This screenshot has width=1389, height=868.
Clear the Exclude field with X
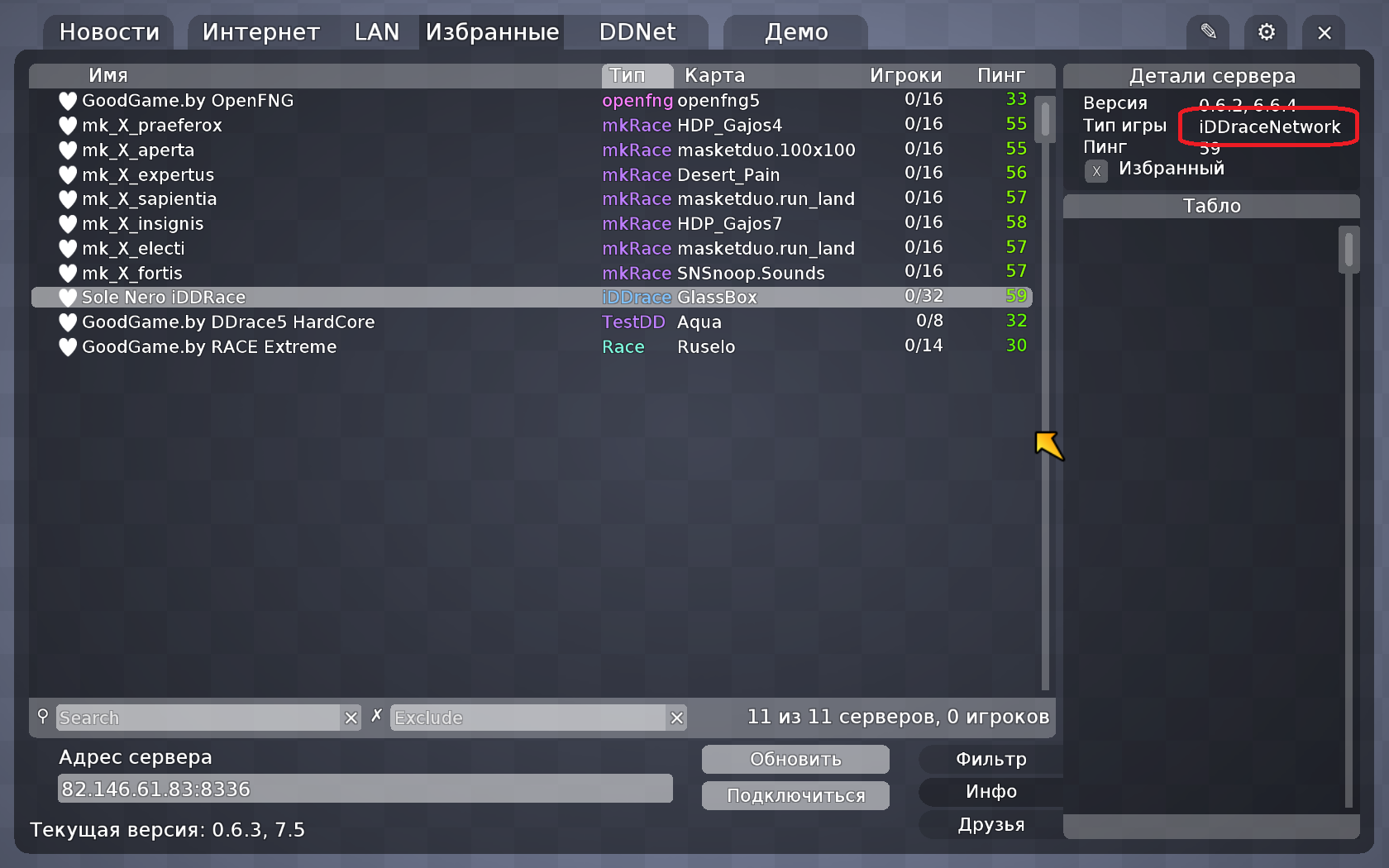[x=677, y=718]
